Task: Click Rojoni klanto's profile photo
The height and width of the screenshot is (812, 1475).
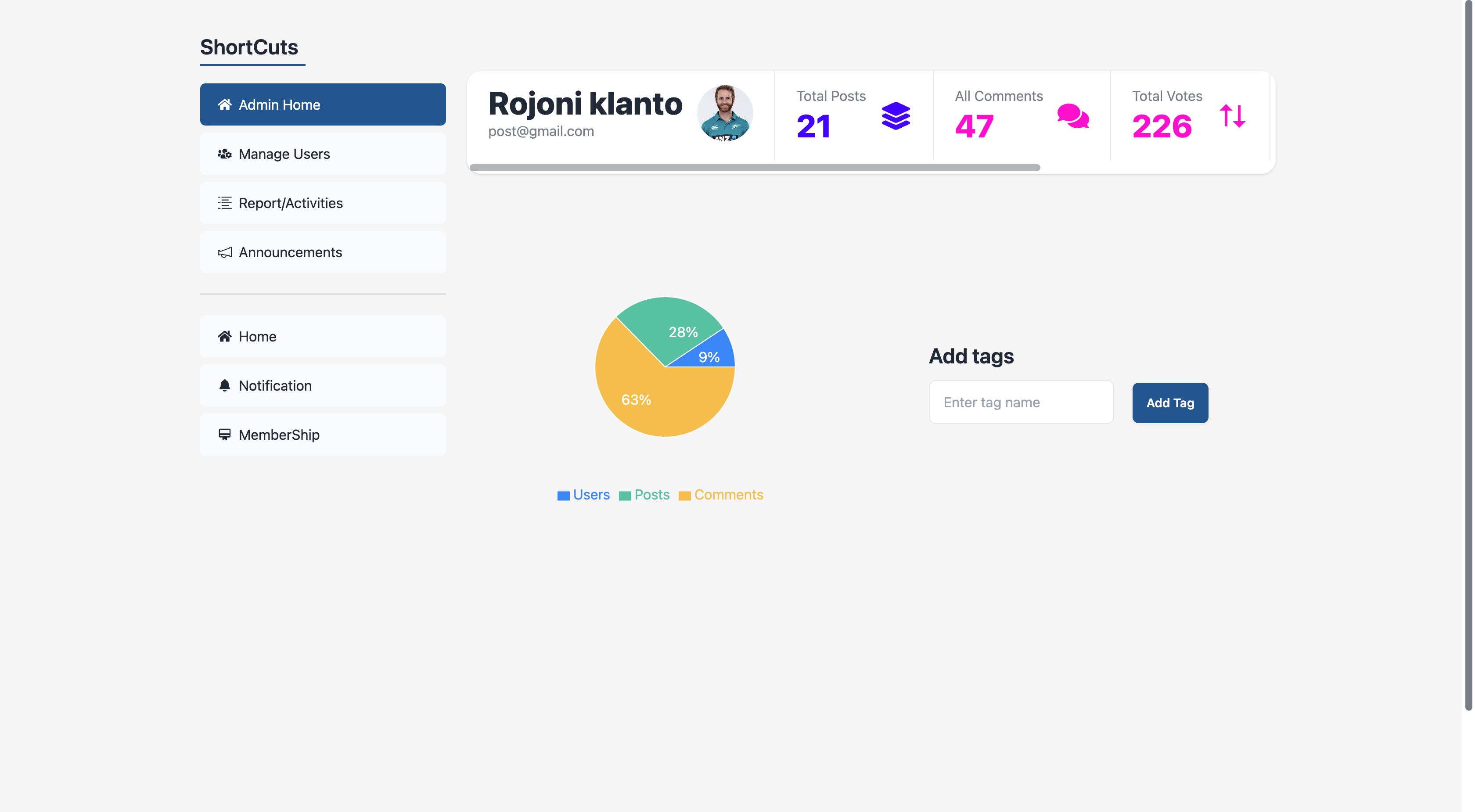Action: coord(724,113)
